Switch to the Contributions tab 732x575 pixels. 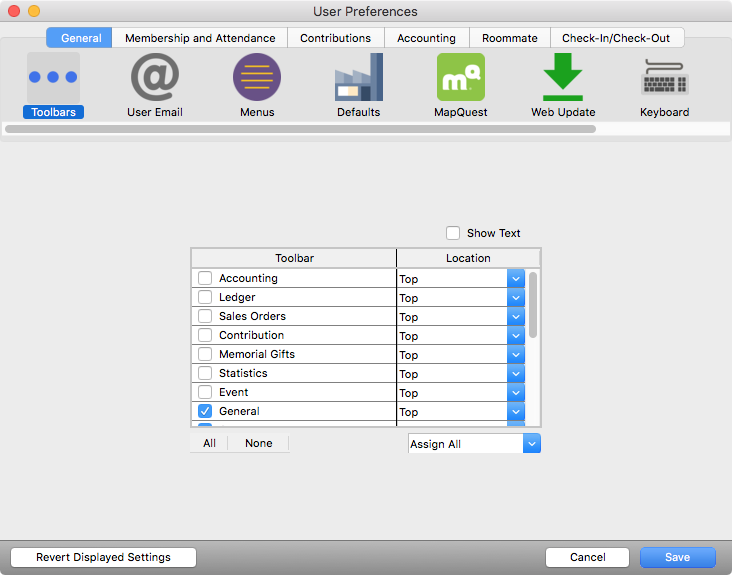pos(335,38)
